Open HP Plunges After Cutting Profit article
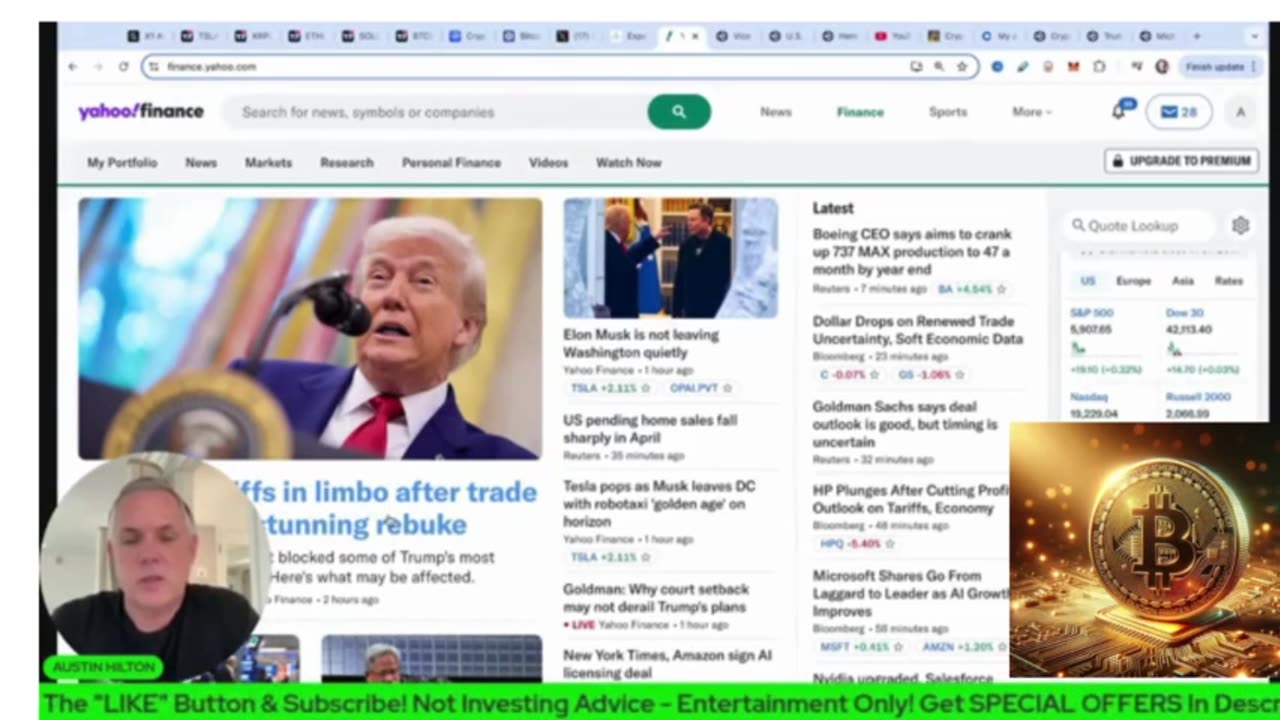The height and width of the screenshot is (720, 1280). (x=911, y=499)
